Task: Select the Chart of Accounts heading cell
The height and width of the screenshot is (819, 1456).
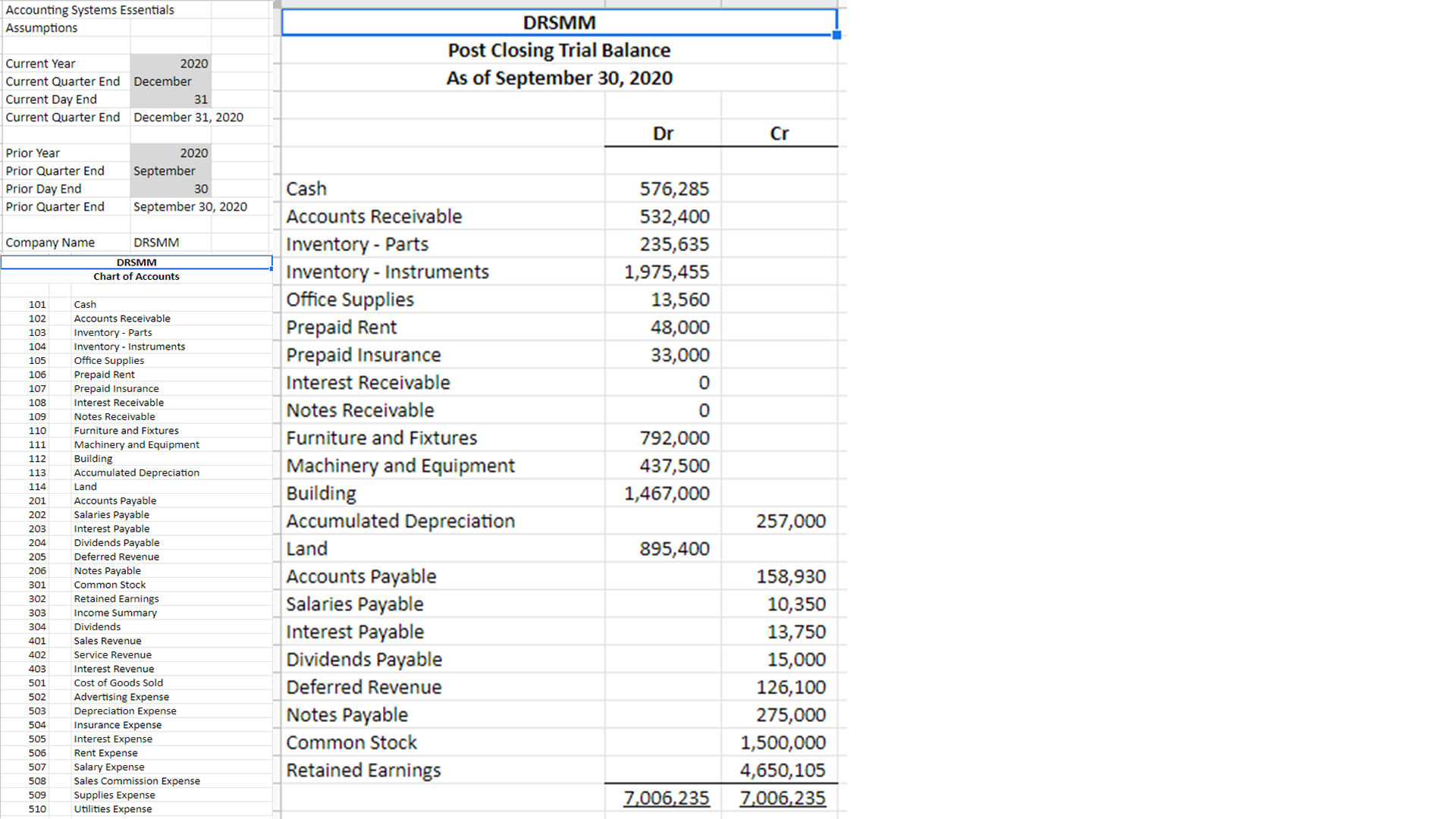Action: pyautogui.click(x=136, y=277)
